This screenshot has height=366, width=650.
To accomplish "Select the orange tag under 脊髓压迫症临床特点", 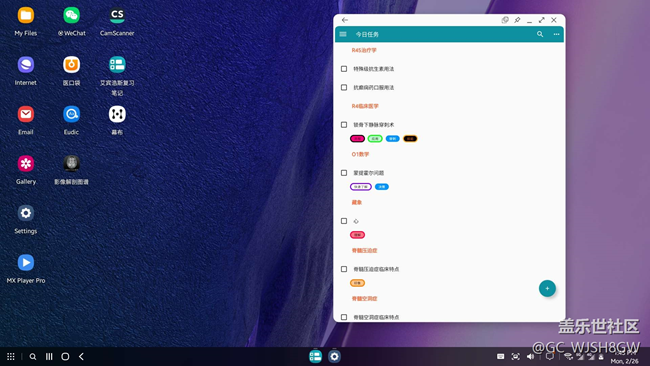I will click(x=357, y=283).
